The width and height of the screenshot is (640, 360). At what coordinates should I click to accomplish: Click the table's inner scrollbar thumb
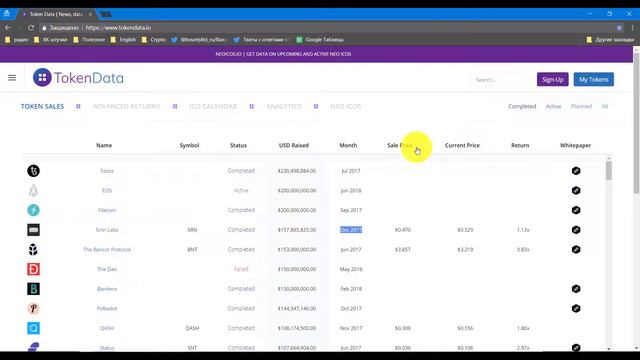[x=609, y=170]
